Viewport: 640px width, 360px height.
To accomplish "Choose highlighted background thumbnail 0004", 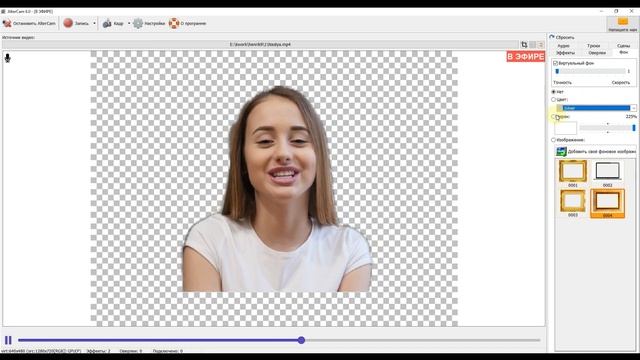I will tap(607, 203).
